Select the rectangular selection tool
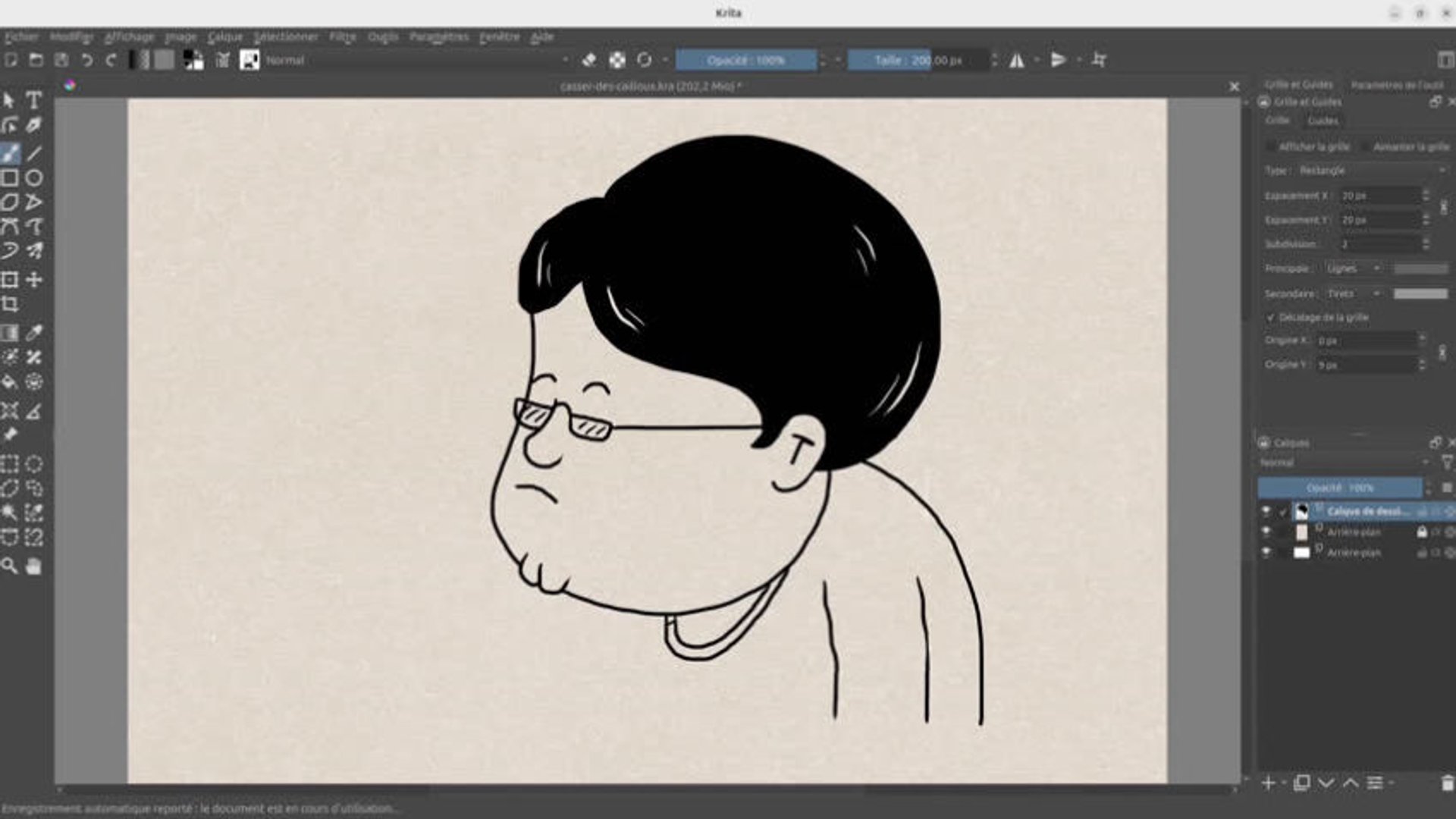 10,464
